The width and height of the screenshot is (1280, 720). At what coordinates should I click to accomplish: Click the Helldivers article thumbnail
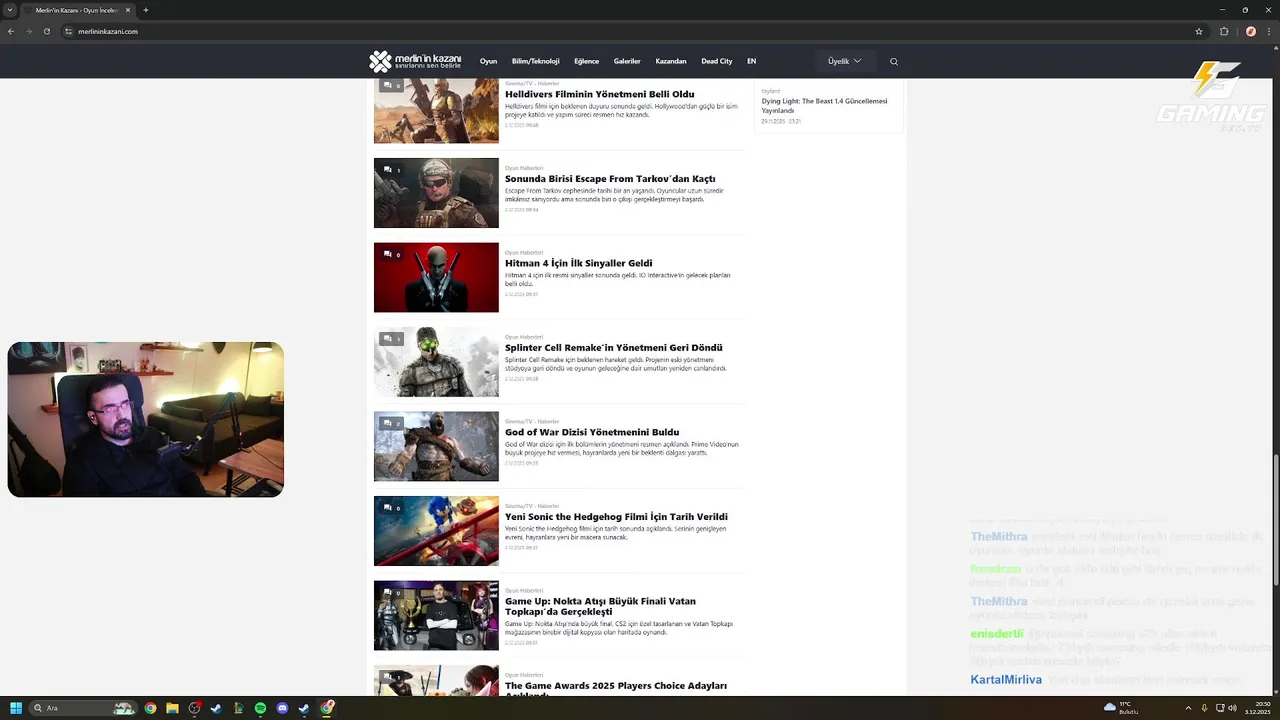(436, 110)
